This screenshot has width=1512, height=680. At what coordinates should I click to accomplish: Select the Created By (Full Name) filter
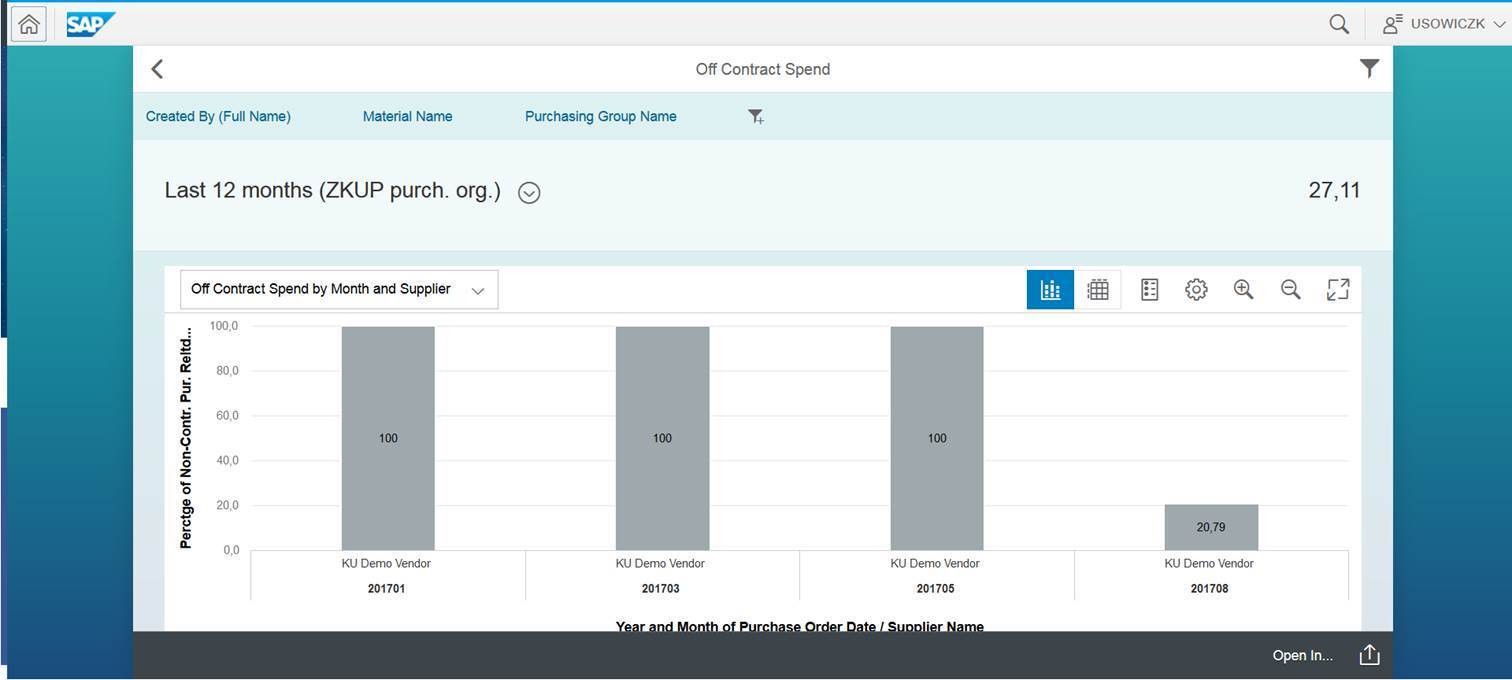point(218,116)
